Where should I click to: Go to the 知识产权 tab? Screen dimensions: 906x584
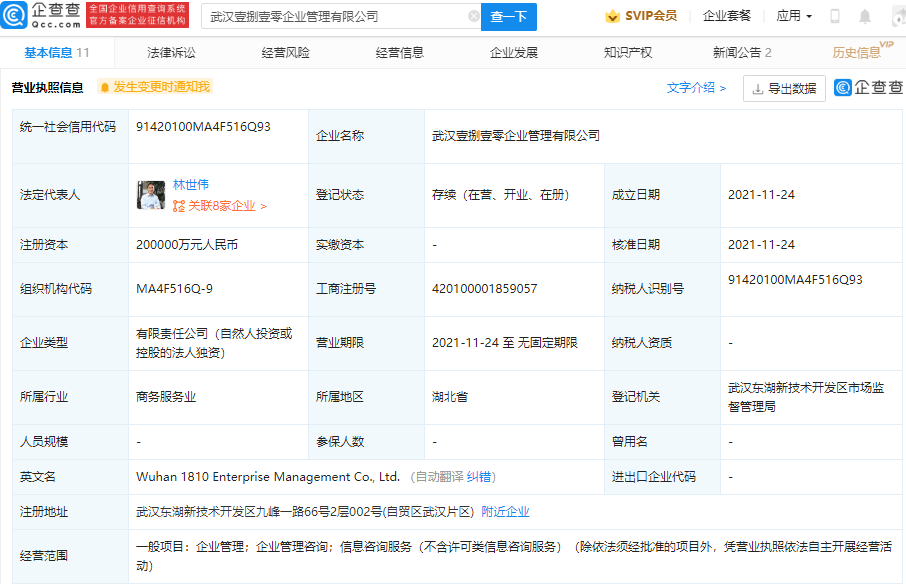(x=628, y=53)
